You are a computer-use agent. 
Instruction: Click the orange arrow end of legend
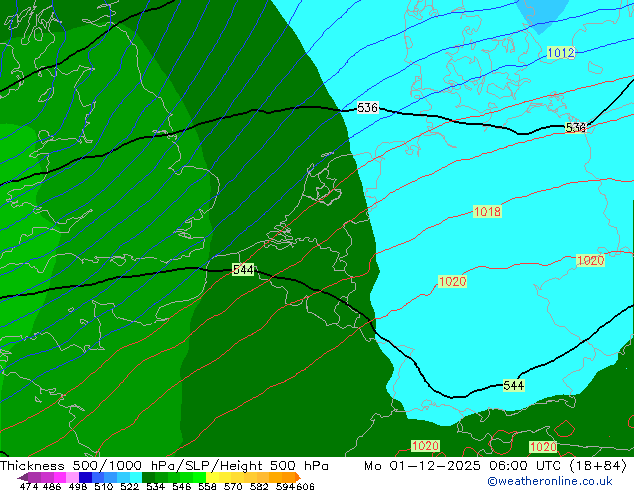click(x=298, y=477)
